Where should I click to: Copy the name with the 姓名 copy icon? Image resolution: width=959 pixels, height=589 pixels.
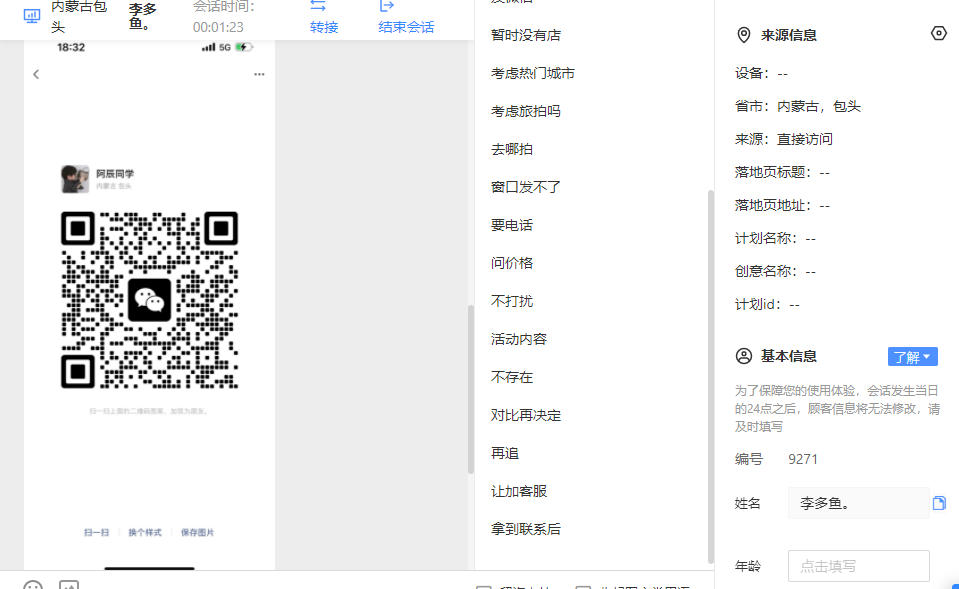[x=939, y=503]
